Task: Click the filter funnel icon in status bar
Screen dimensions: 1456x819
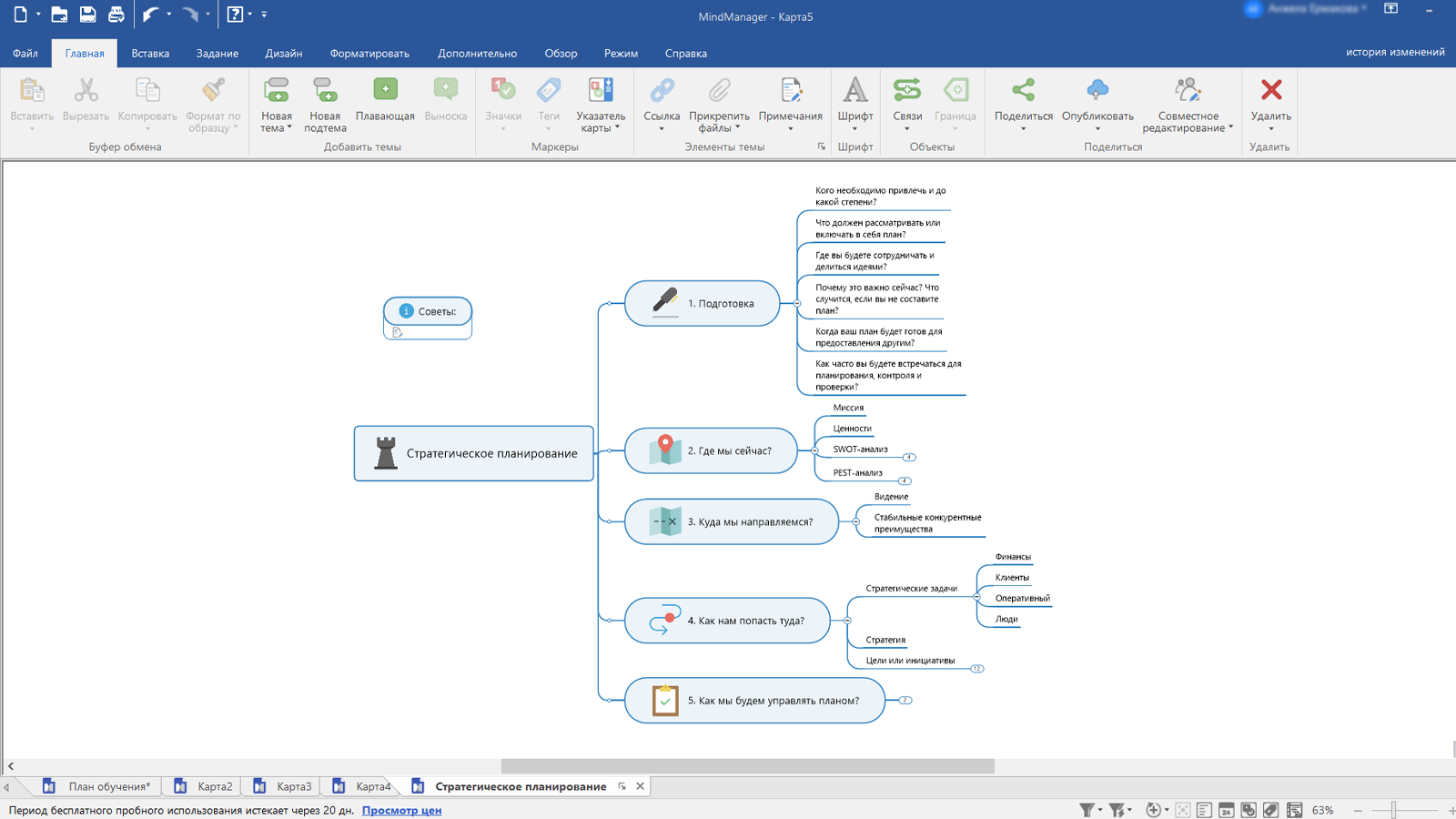Action: (1087, 810)
